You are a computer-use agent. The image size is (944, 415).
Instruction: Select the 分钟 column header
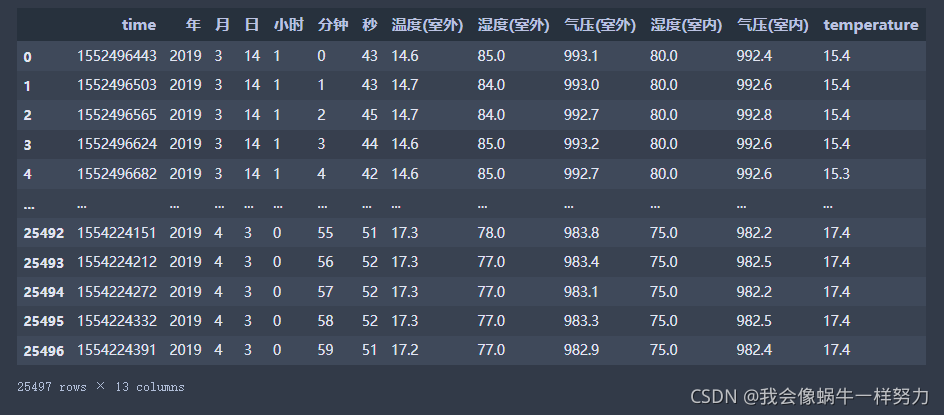click(x=333, y=25)
